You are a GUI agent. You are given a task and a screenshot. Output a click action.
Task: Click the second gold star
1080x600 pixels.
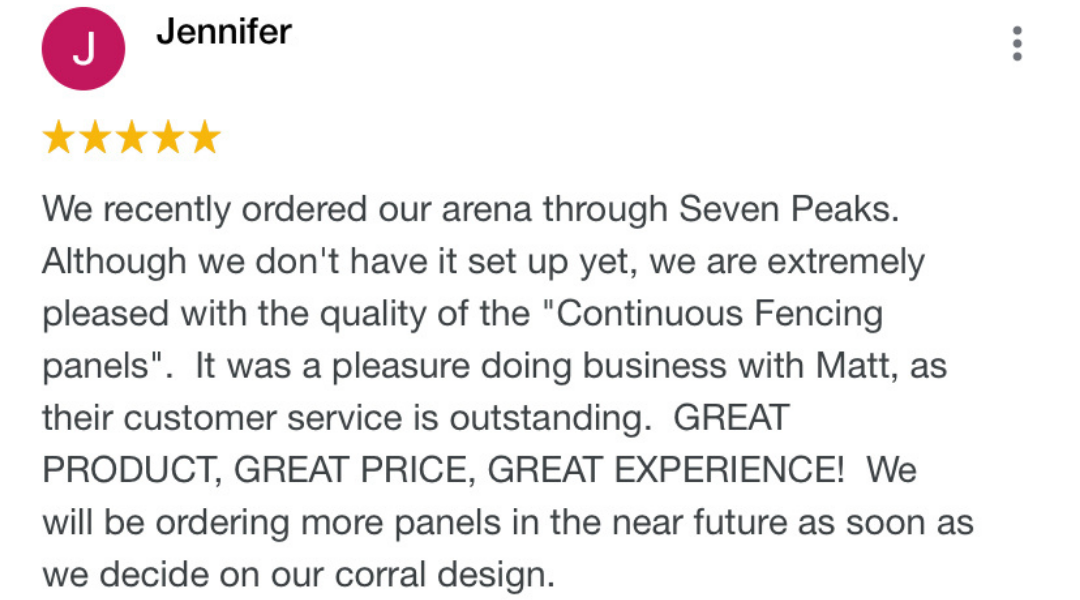pos(95,137)
